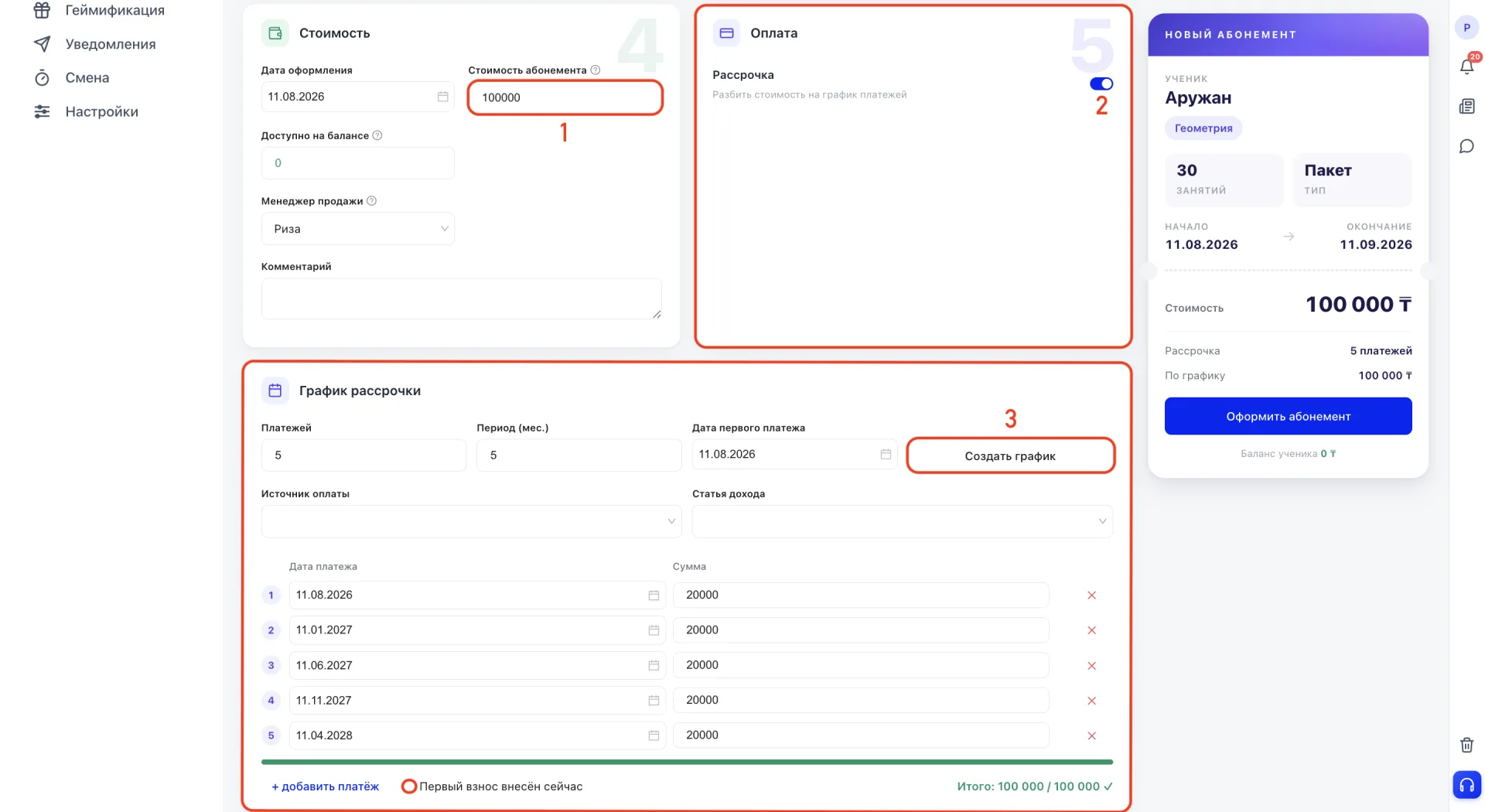Image resolution: width=1485 pixels, height=812 pixels.
Task: Click the Уведомления paper plane icon
Action: point(42,44)
